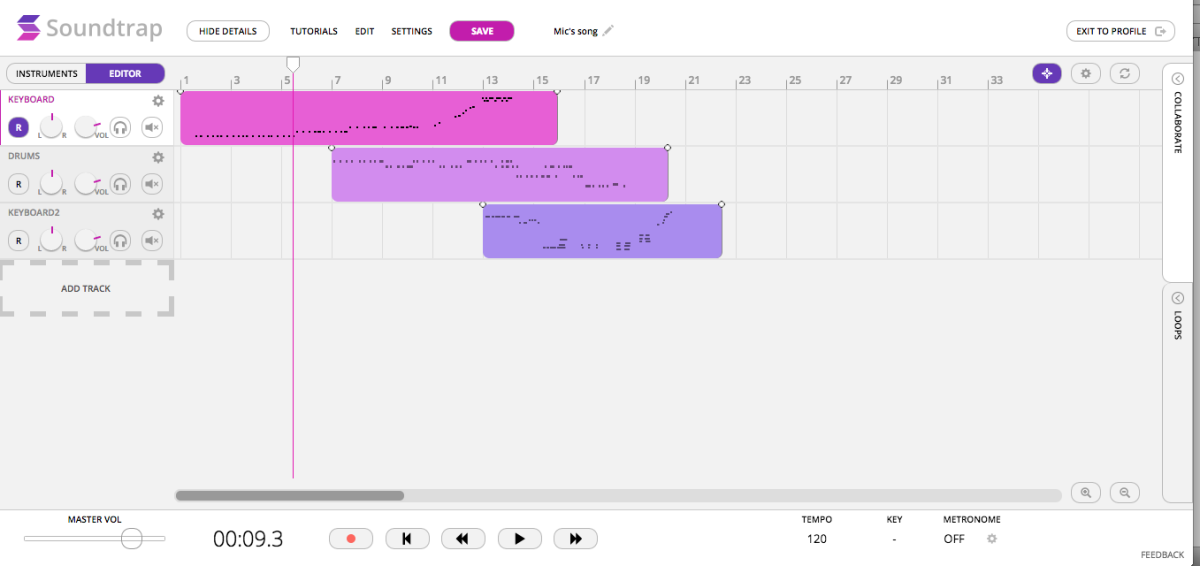This screenshot has width=1200, height=566.
Task: Start playback with the play button
Action: coord(519,539)
